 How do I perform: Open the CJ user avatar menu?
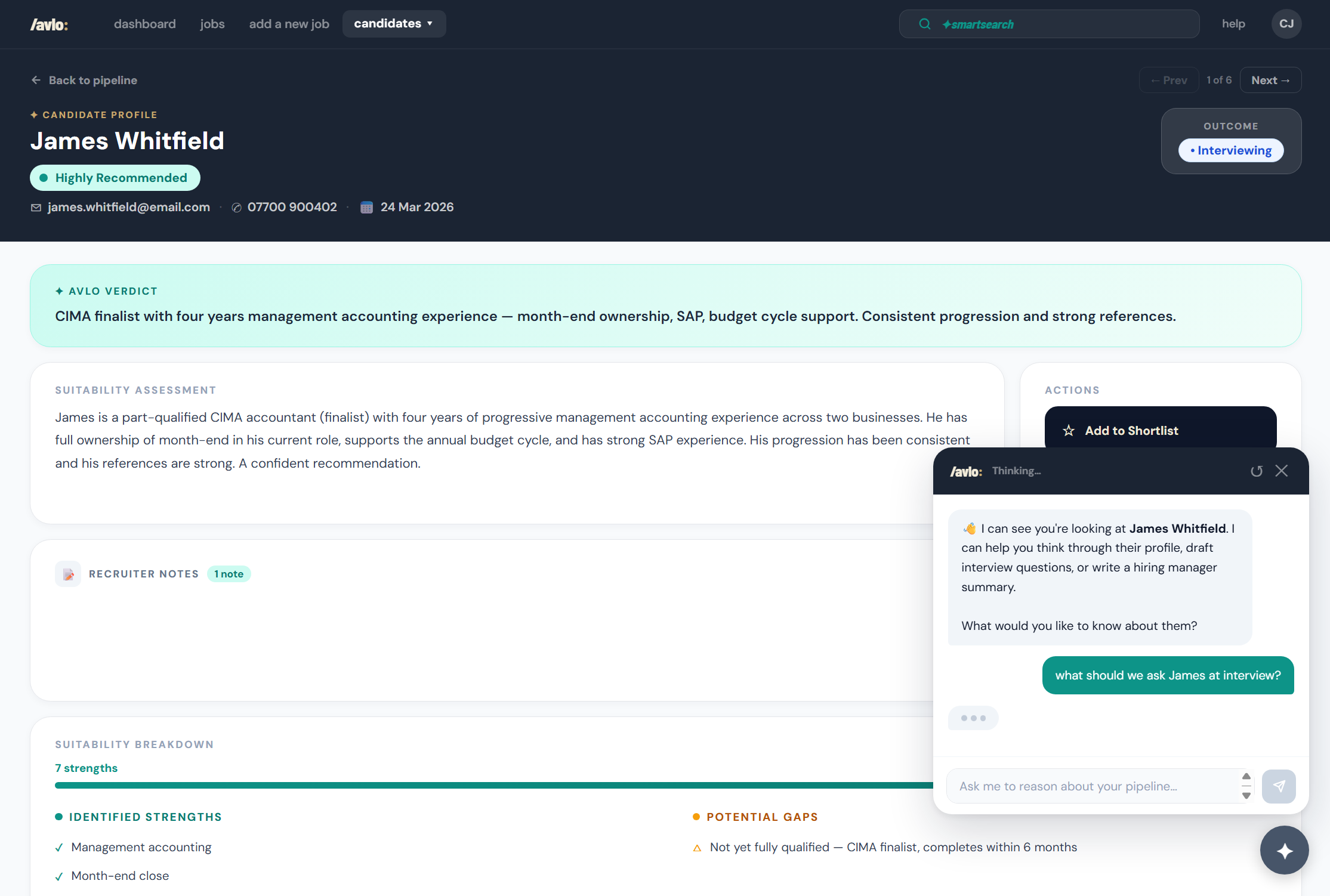pyautogui.click(x=1286, y=24)
